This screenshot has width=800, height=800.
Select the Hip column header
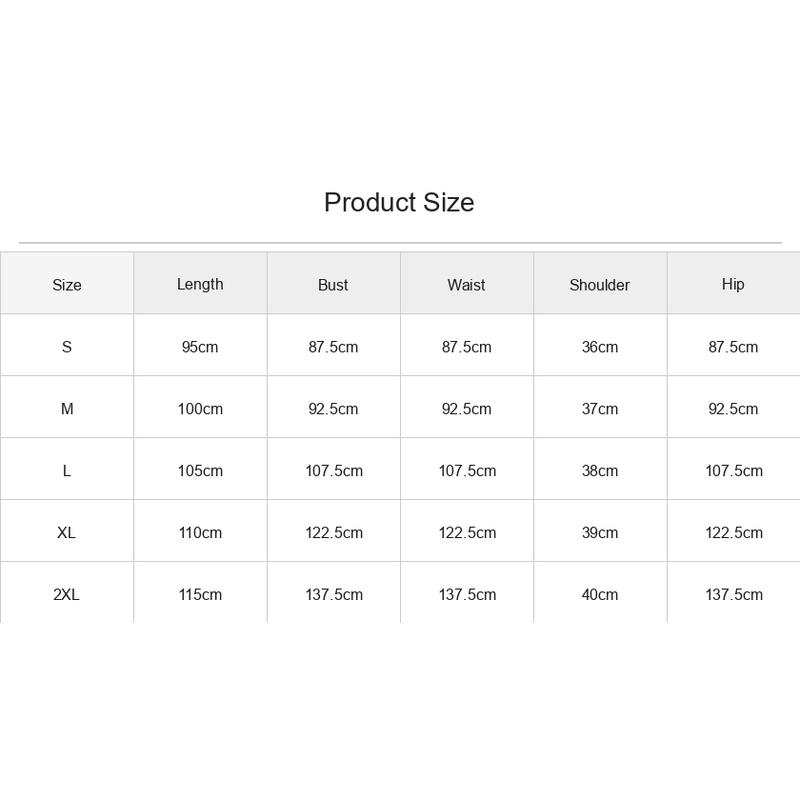click(733, 284)
